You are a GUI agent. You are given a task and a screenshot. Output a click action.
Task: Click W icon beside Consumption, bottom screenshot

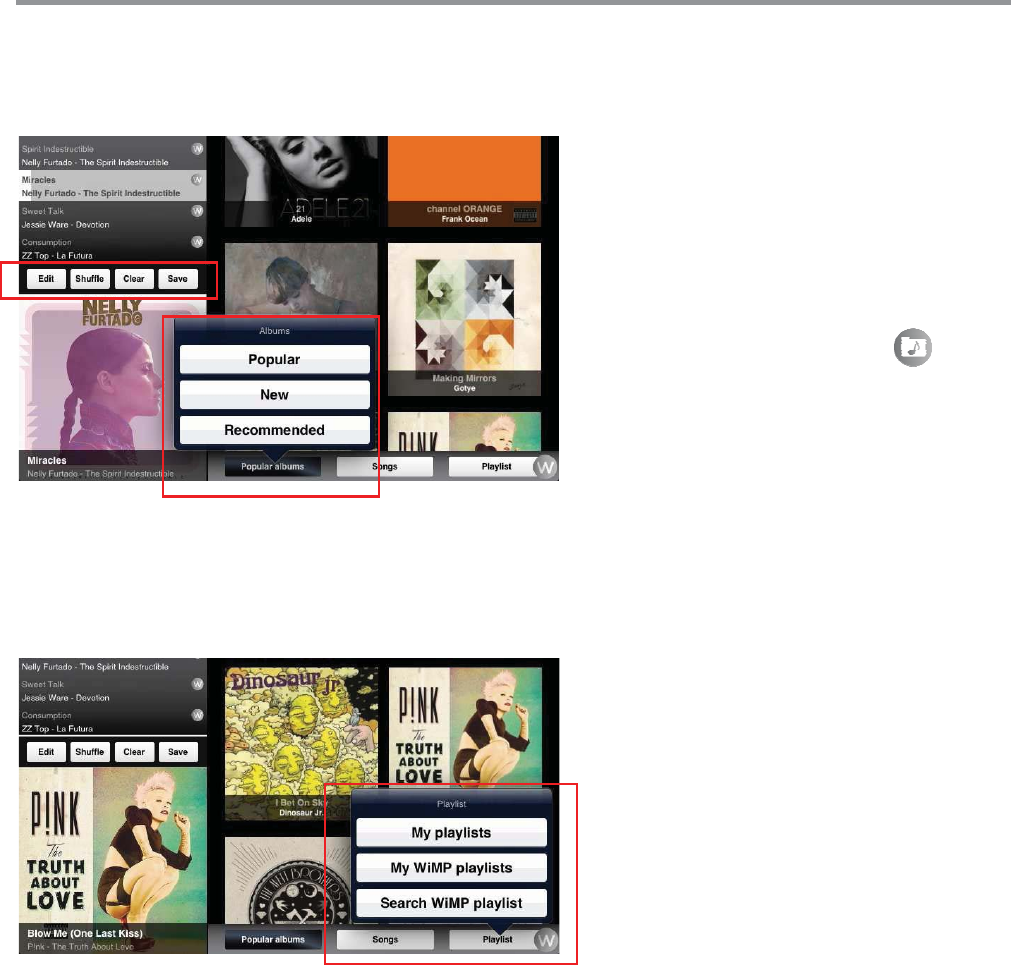coord(197,715)
